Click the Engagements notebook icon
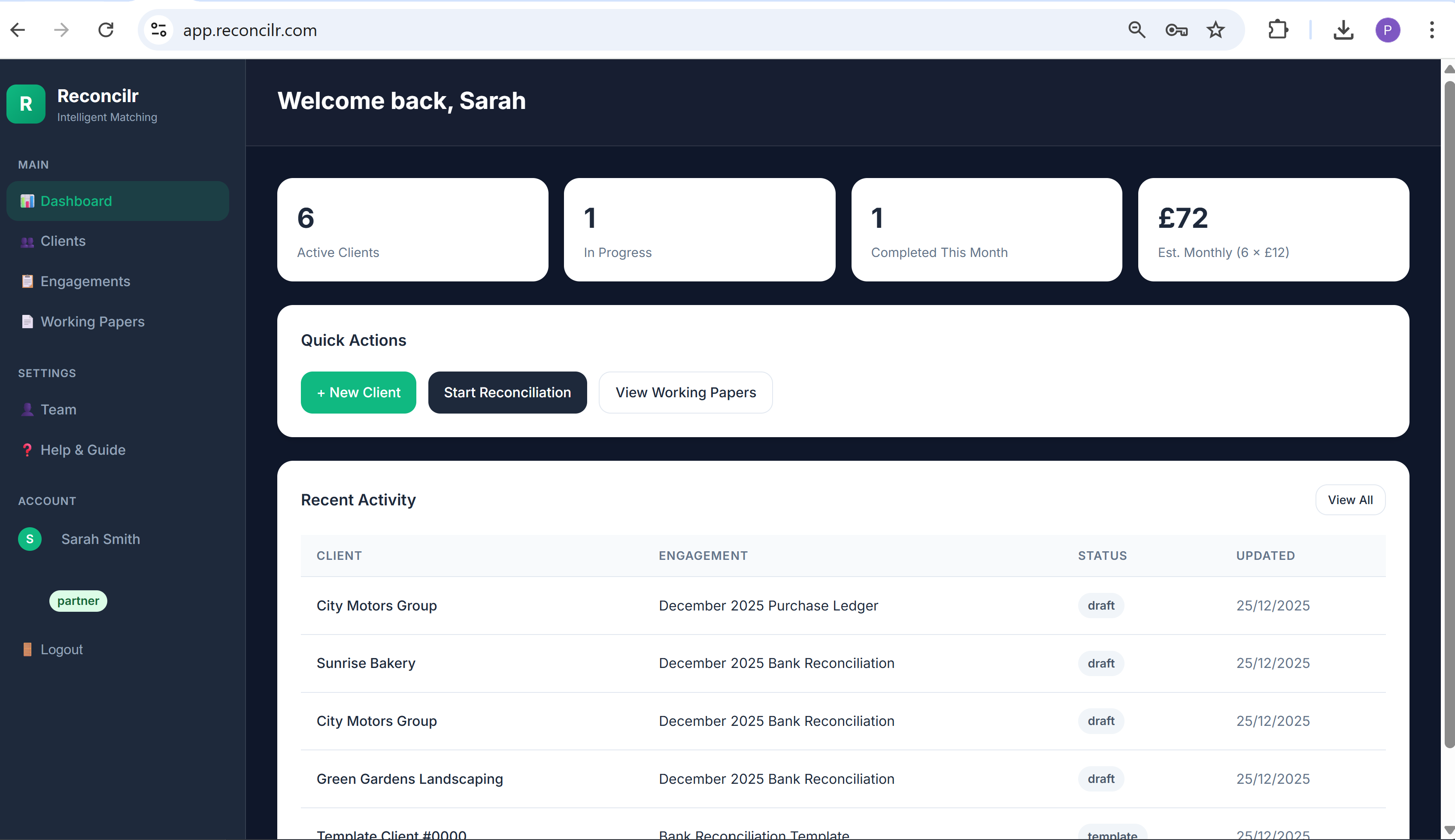Viewport: 1455px width, 840px height. (x=27, y=281)
